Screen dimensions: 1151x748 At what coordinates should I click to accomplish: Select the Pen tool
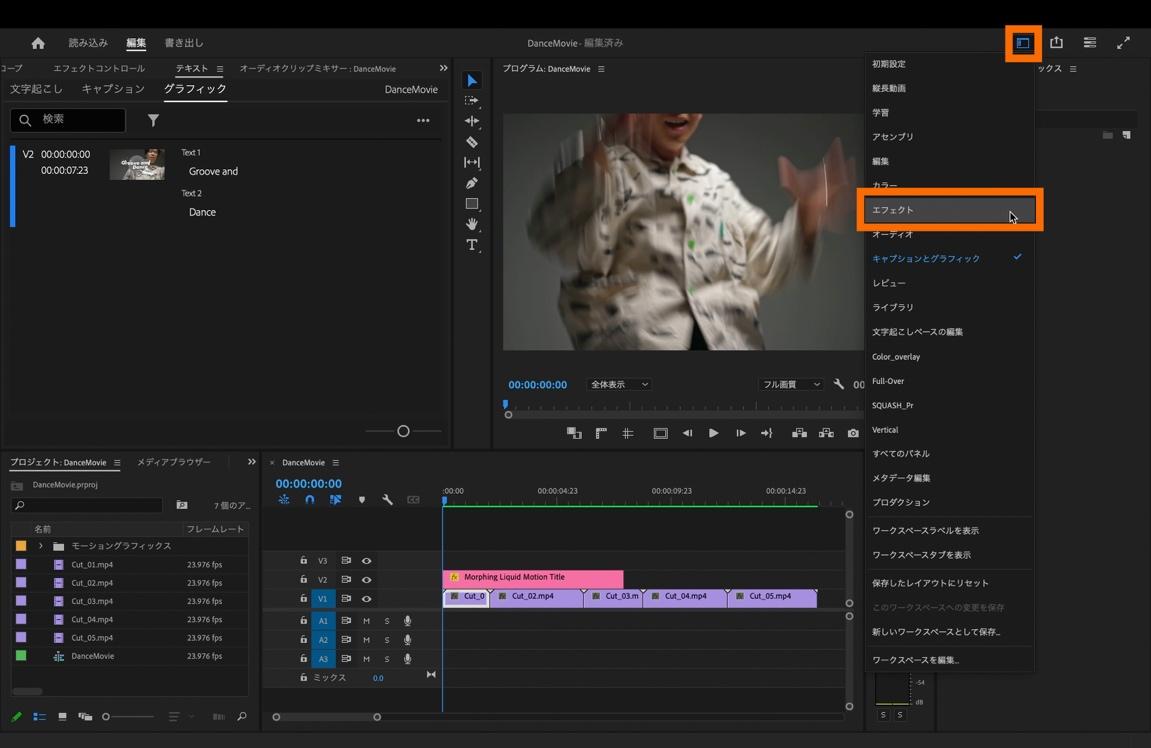(472, 183)
